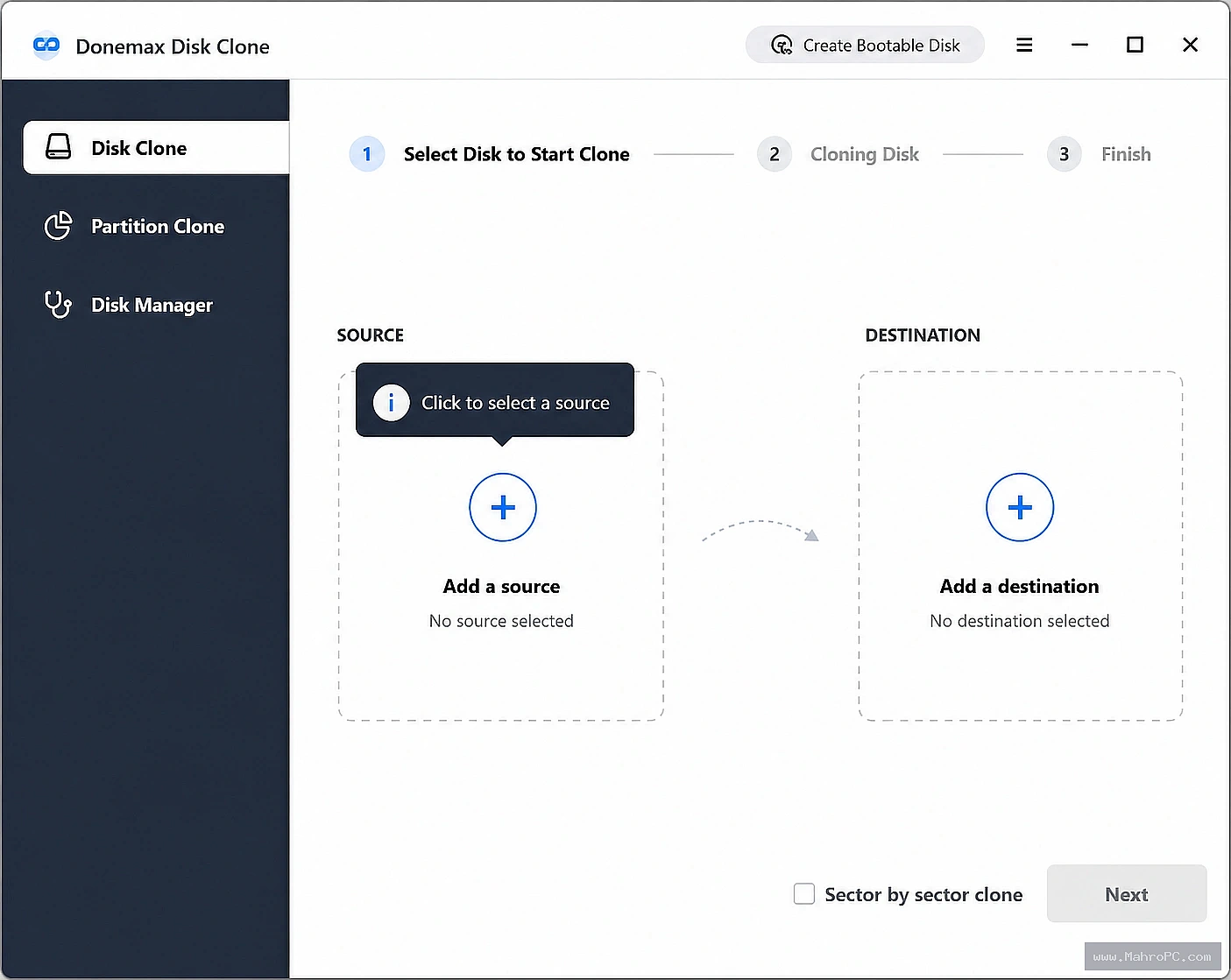Viewport: 1231px width, 980px height.
Task: Enable Sector by sector clone checkbox
Action: coord(803,893)
